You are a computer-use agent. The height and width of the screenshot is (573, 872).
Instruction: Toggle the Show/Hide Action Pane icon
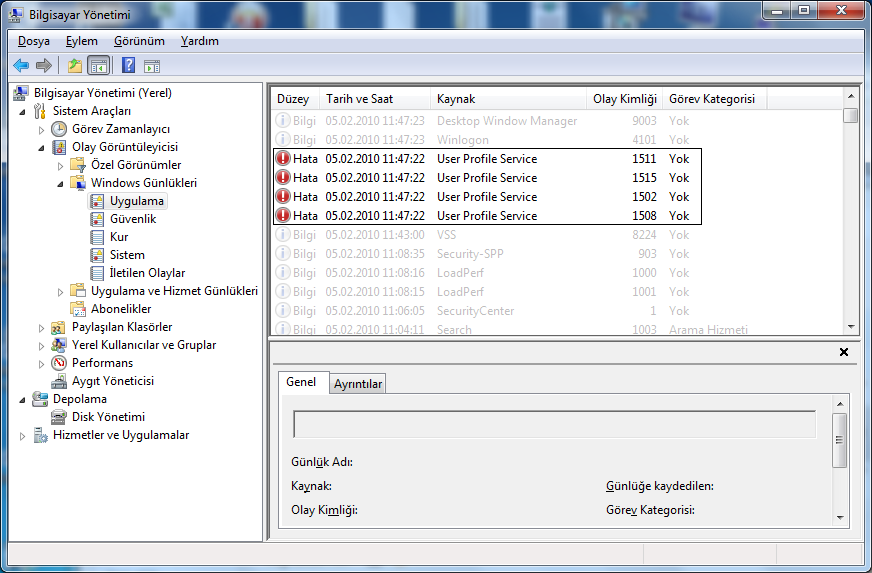click(152, 66)
